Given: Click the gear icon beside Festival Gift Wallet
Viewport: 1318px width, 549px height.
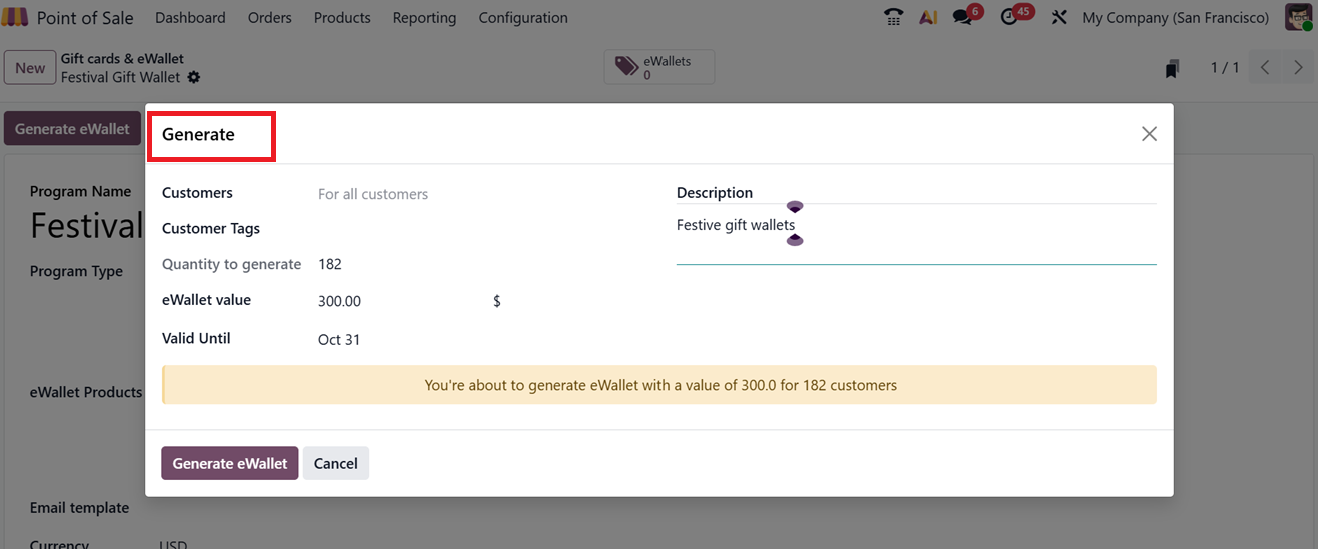Looking at the screenshot, I should (194, 78).
